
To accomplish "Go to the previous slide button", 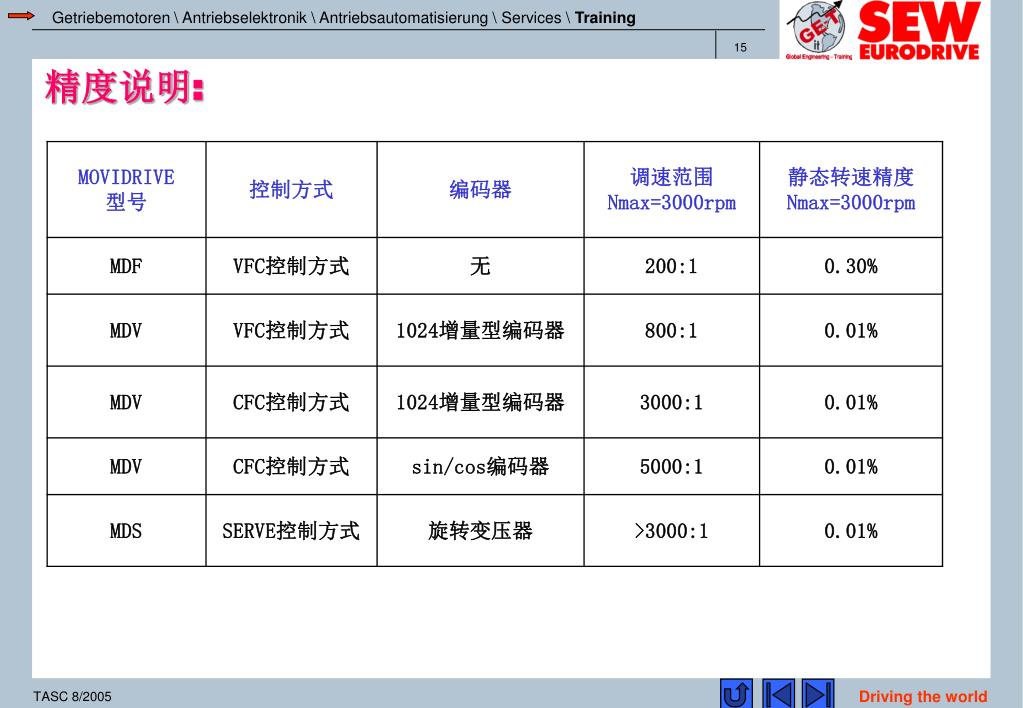I will click(x=778, y=693).
